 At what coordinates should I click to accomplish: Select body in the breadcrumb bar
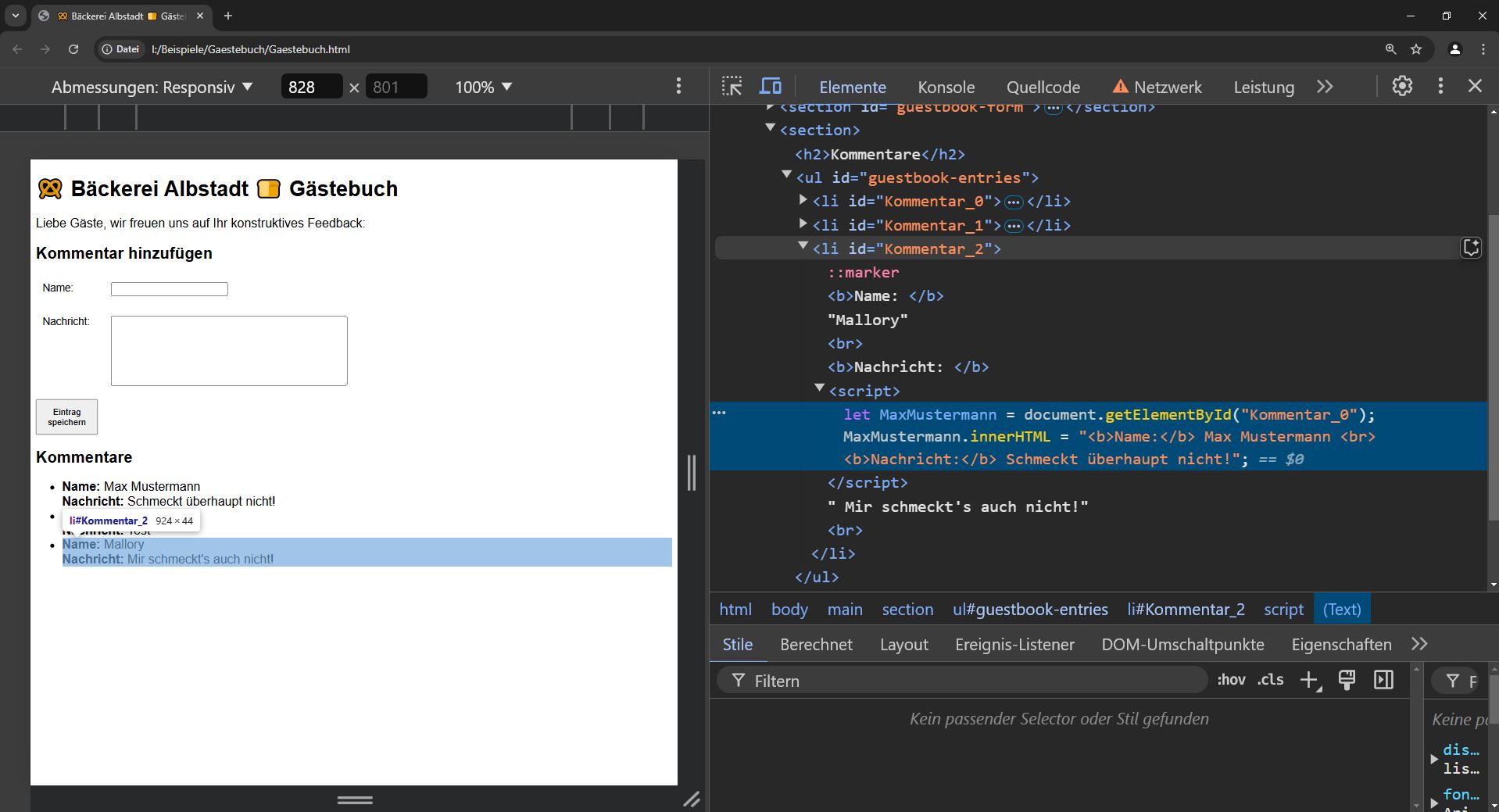coord(789,609)
